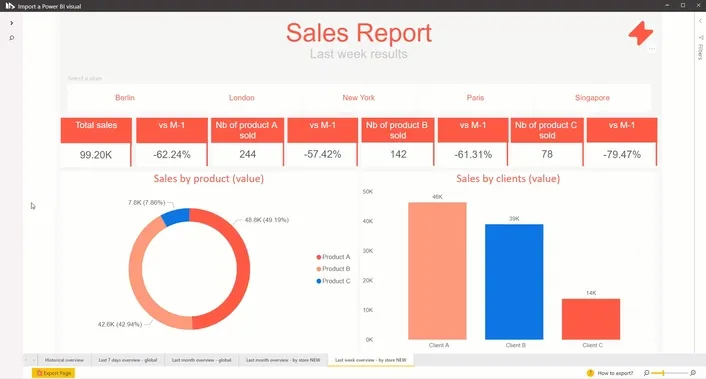This screenshot has width=706, height=379.
Task: Zoom out using the left magnifier icon
Action: click(647, 373)
